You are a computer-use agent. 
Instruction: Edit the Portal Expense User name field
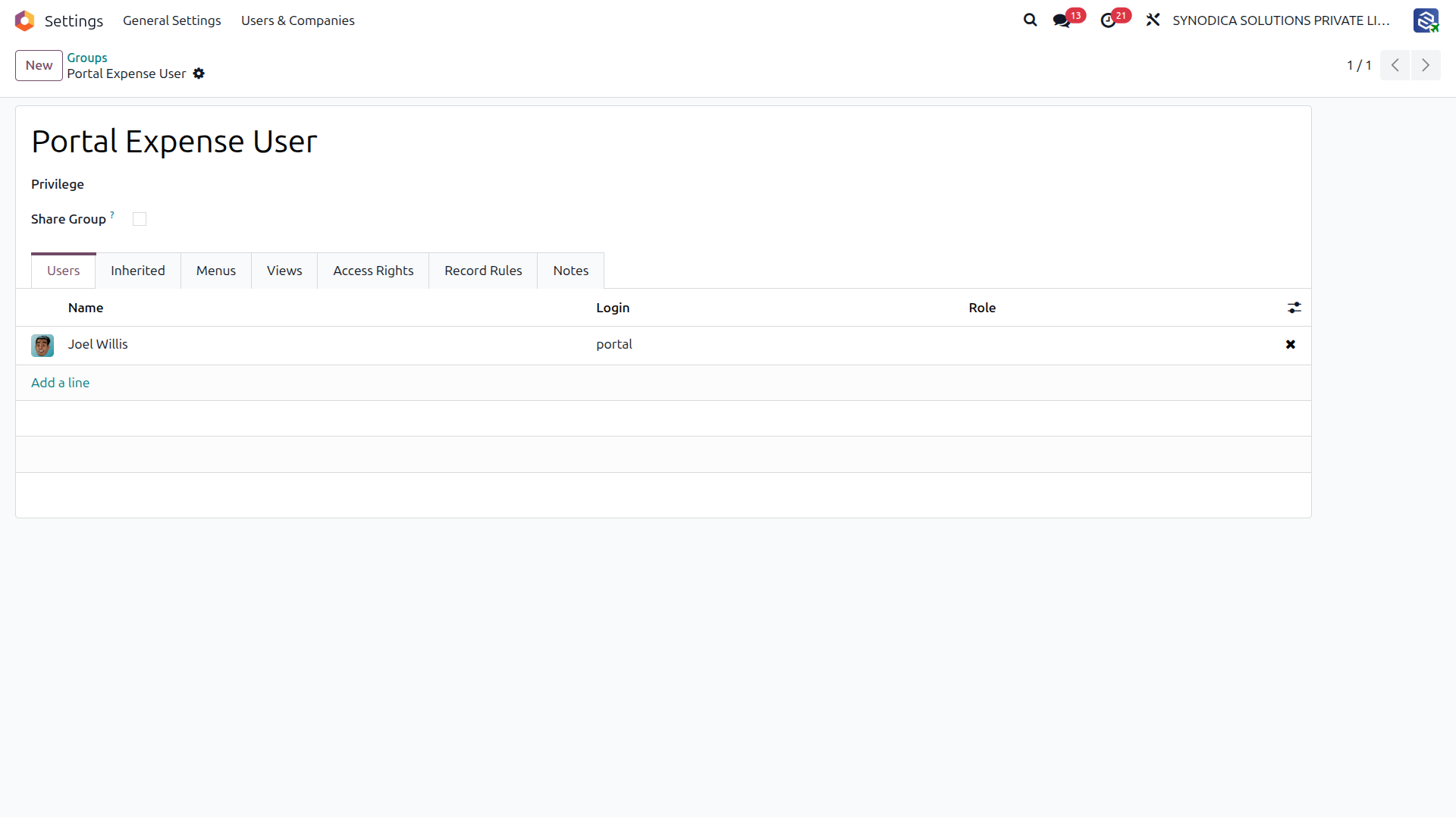click(x=174, y=142)
